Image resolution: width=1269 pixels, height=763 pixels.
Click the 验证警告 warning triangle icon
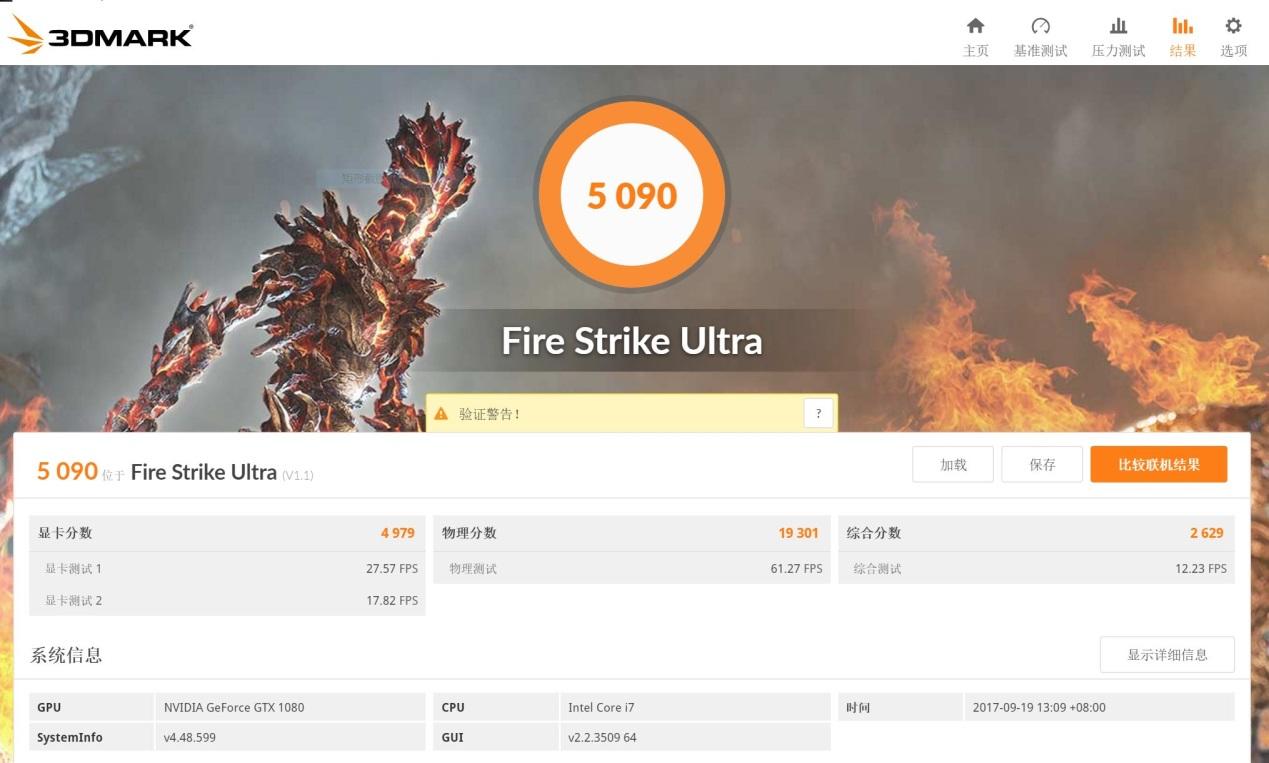click(441, 413)
